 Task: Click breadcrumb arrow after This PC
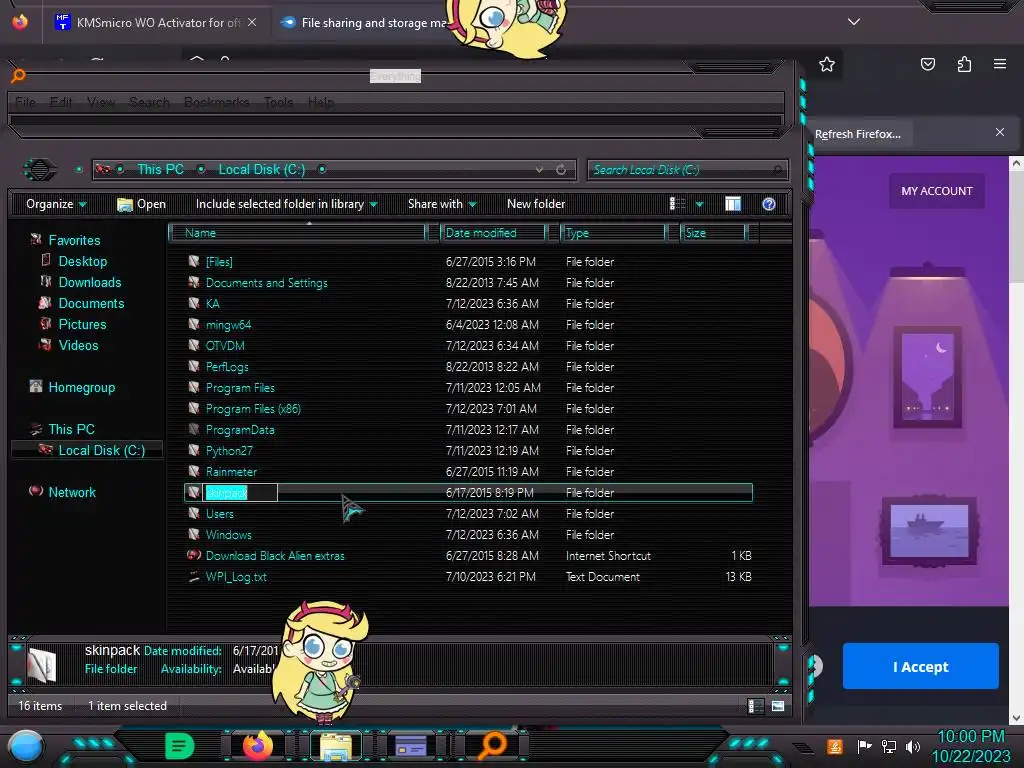click(x=201, y=169)
